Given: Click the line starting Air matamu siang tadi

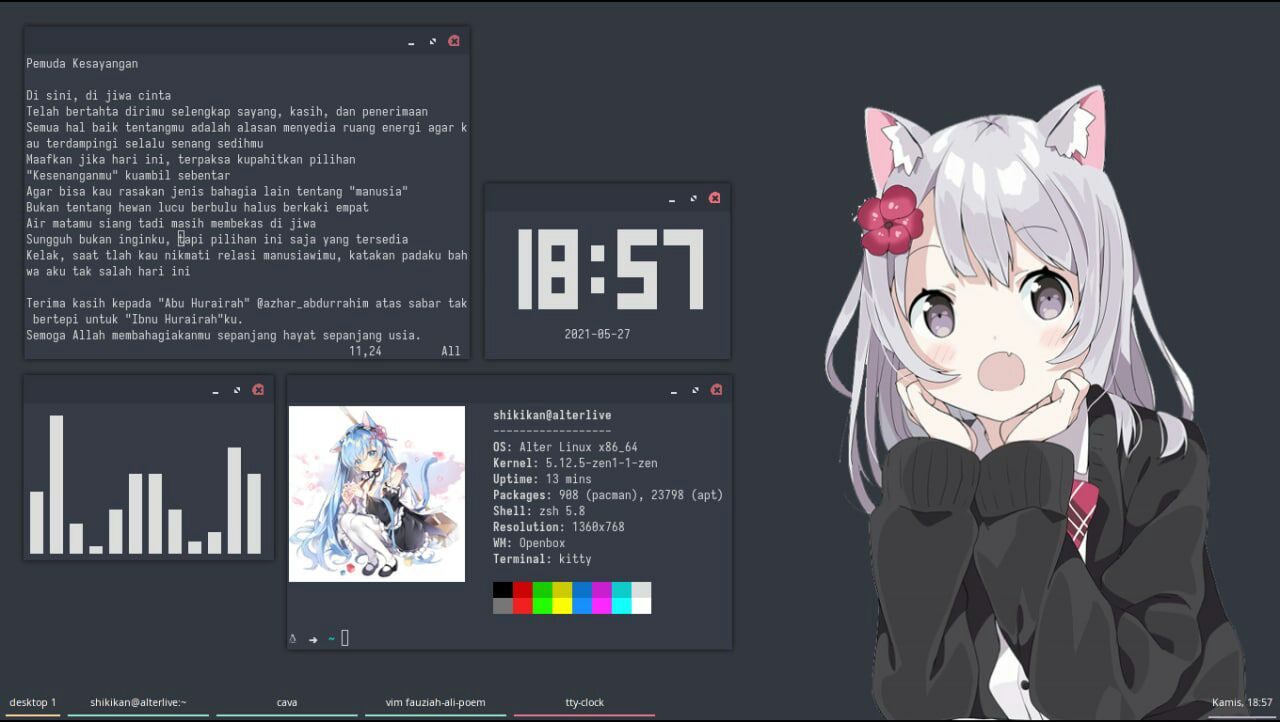Looking at the screenshot, I should (171, 224).
